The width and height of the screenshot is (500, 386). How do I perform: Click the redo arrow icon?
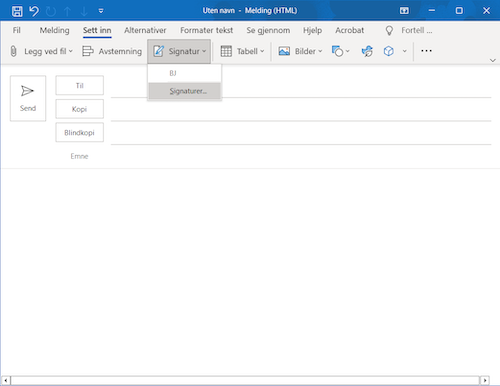51,11
